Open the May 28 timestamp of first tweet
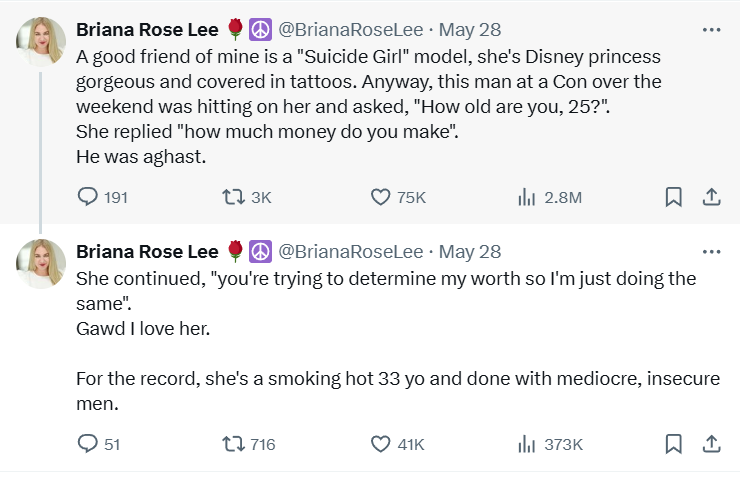 coord(470,29)
